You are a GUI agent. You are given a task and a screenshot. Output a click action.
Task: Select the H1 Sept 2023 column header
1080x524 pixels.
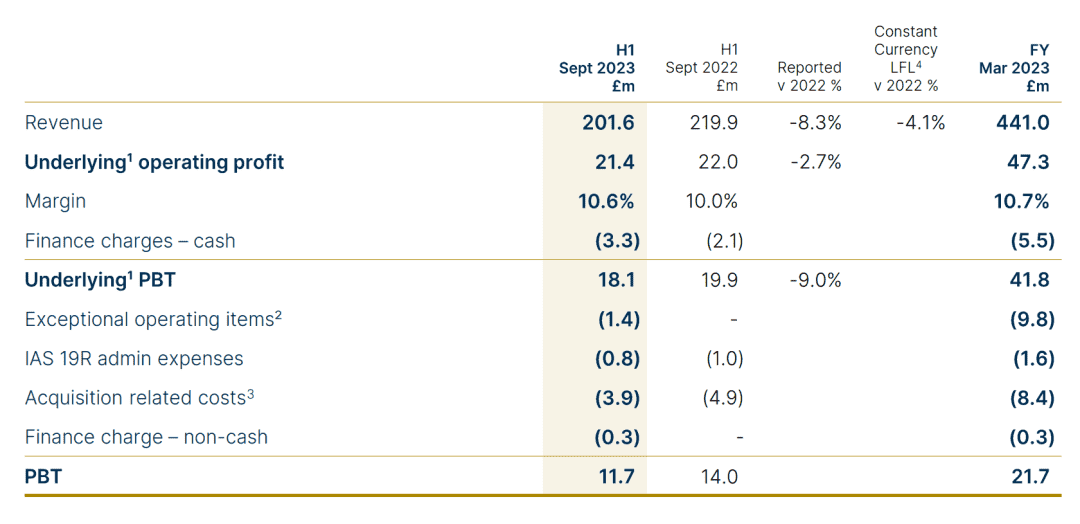(597, 68)
